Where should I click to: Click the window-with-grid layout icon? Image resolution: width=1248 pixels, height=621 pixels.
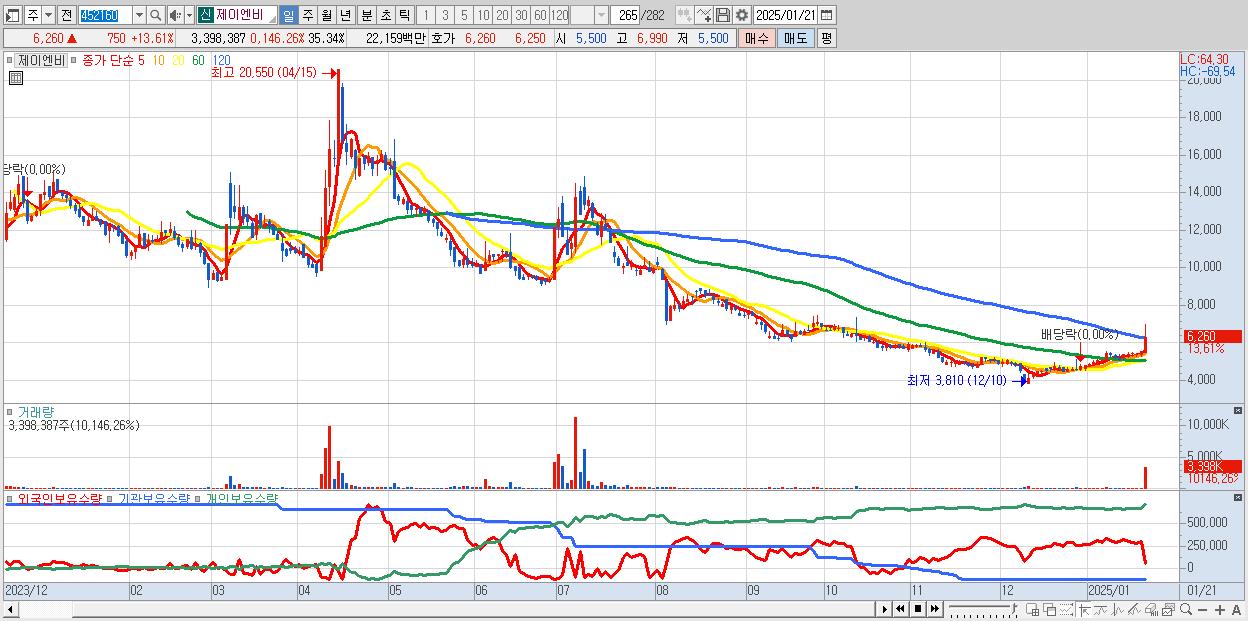pyautogui.click(x=1033, y=610)
